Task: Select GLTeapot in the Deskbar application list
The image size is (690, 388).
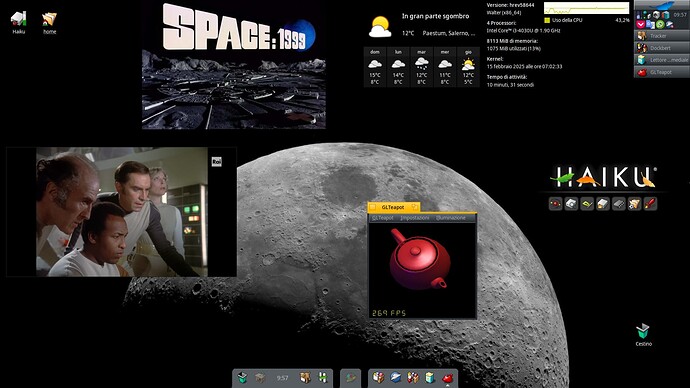Action: pos(662,72)
